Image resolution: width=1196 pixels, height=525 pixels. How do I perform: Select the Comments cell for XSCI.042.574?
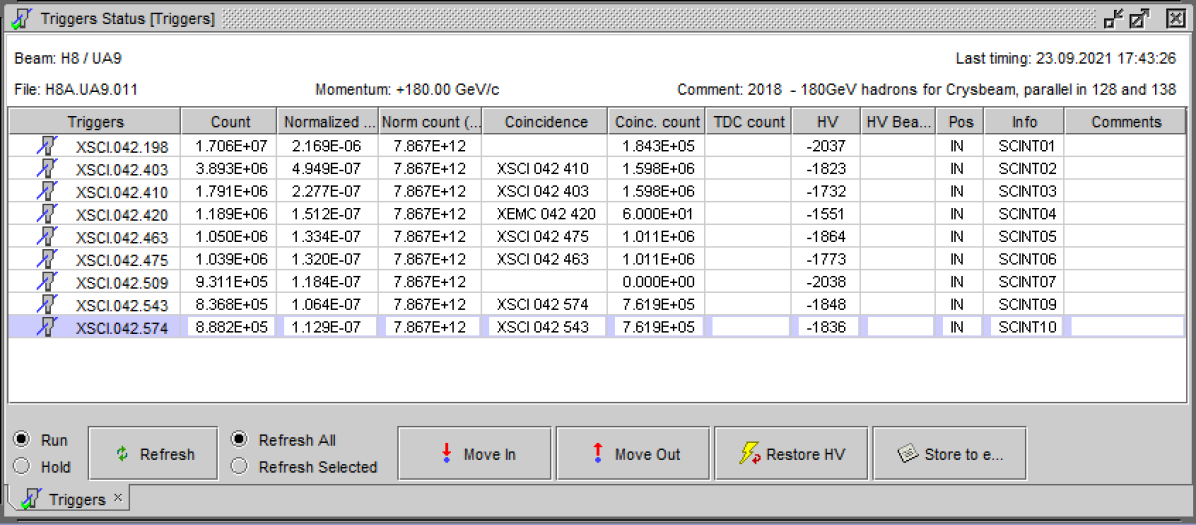point(1126,327)
